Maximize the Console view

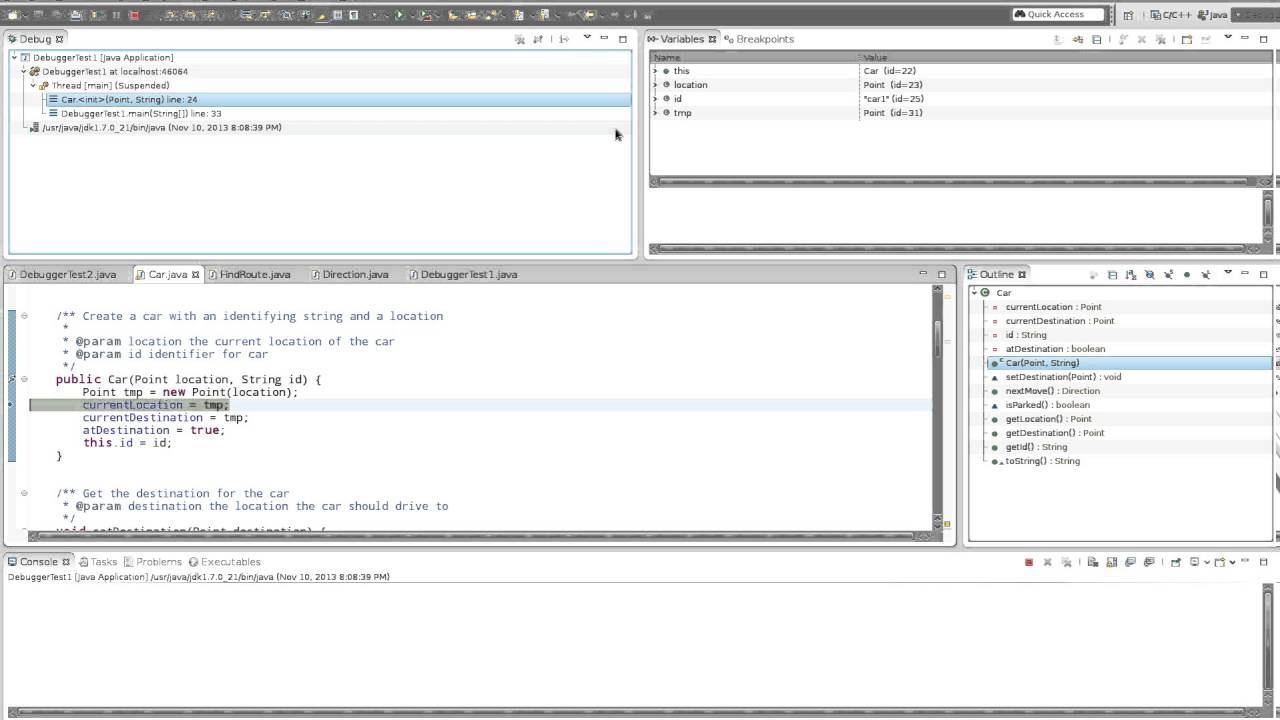1263,562
